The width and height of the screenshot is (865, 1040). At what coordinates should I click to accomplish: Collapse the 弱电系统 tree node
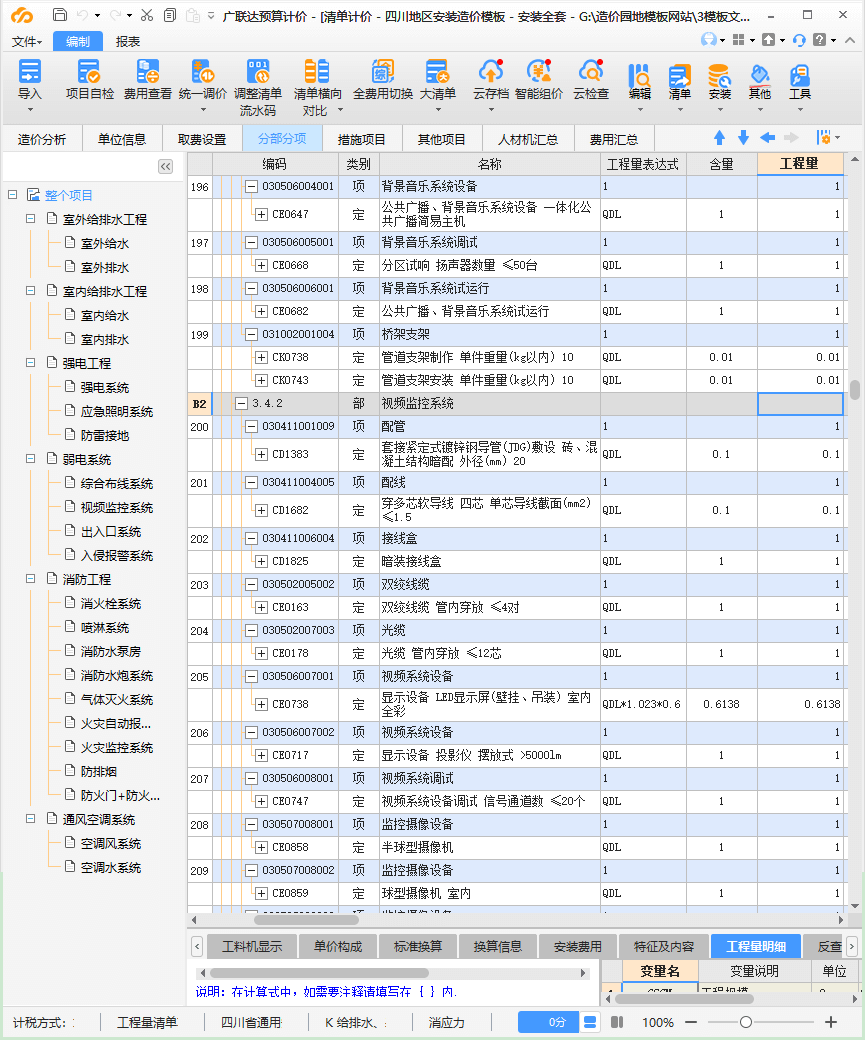pyautogui.click(x=31, y=460)
